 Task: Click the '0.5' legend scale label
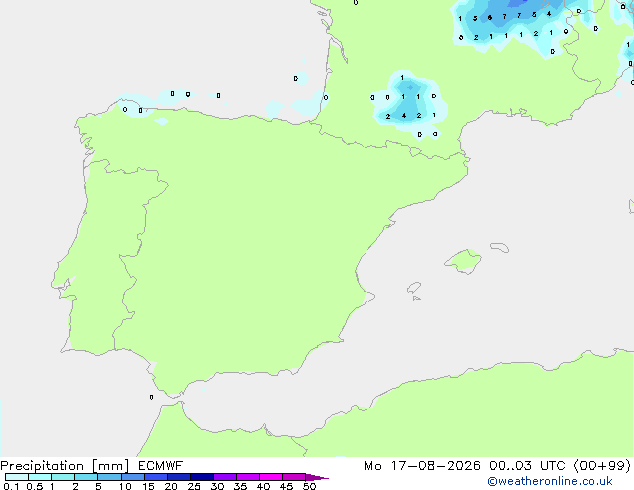click(35, 486)
